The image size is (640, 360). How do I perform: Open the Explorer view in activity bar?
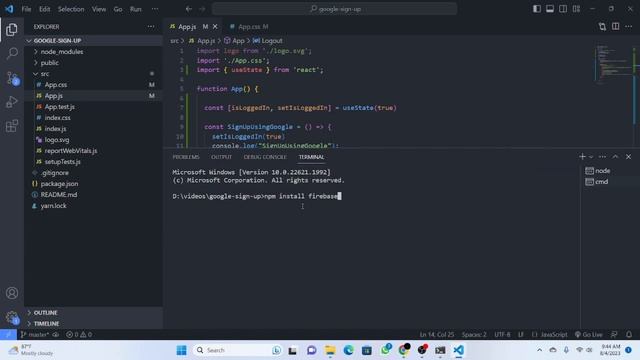coord(12,29)
